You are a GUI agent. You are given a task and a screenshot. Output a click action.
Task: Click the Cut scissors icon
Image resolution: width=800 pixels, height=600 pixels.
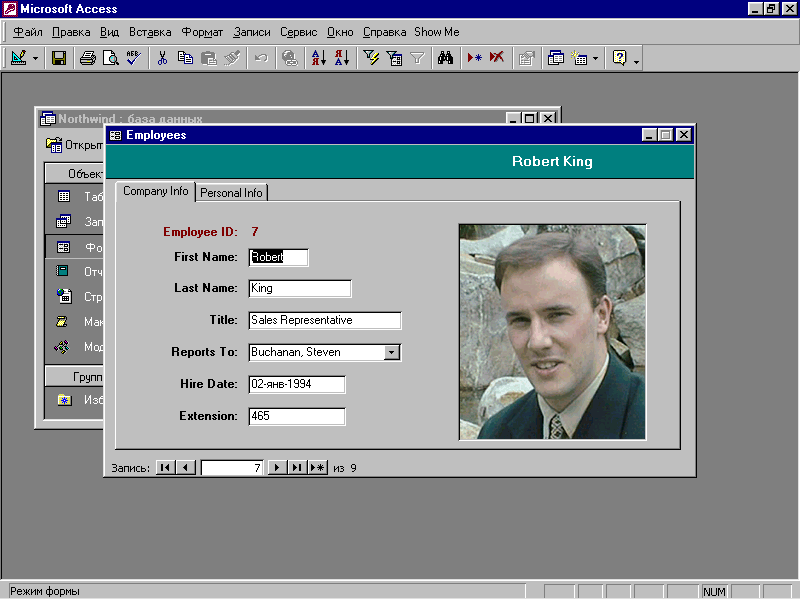point(162,58)
